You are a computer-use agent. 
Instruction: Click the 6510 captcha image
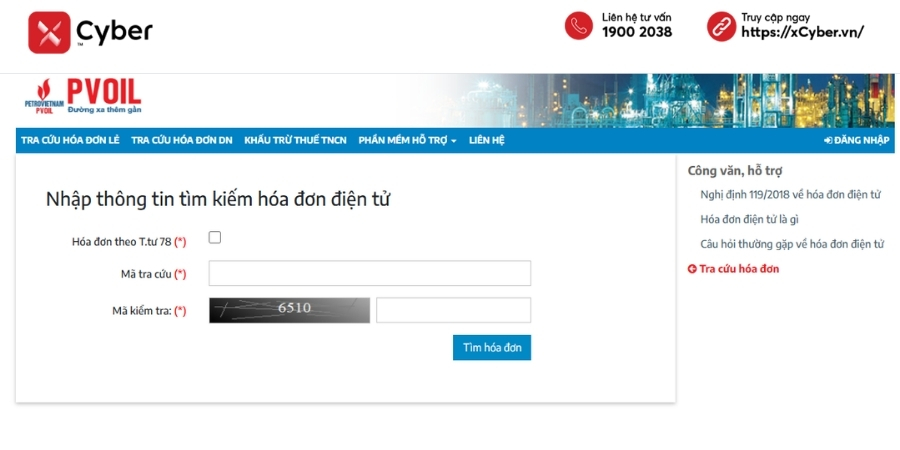click(289, 310)
